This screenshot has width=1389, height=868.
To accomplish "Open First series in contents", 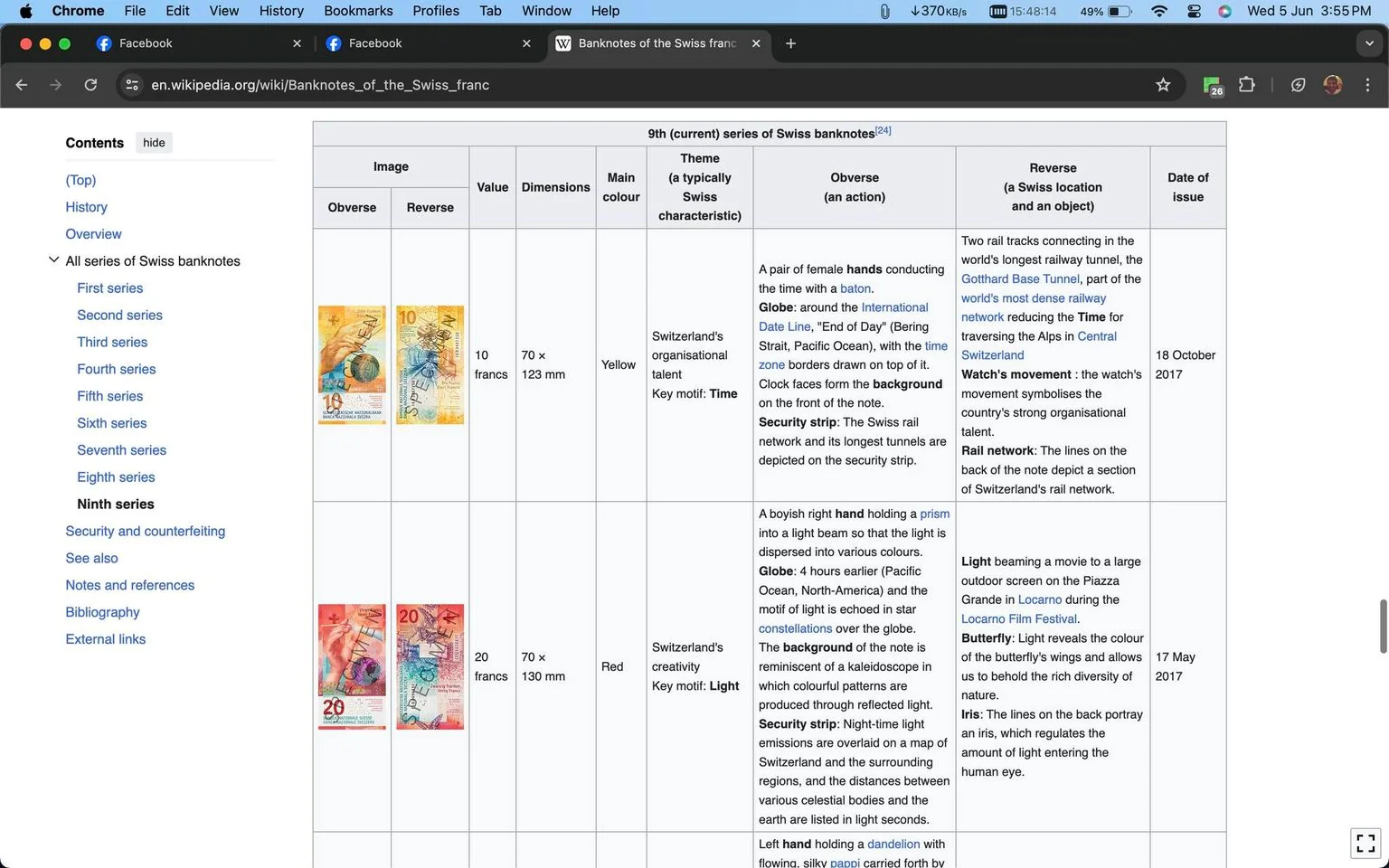I will click(109, 288).
